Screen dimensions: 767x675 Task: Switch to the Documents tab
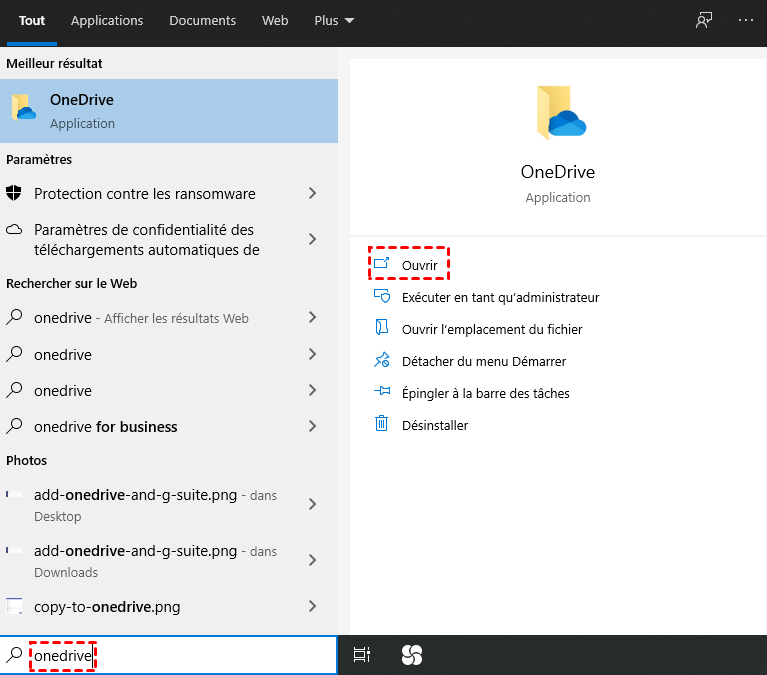pyautogui.click(x=203, y=20)
